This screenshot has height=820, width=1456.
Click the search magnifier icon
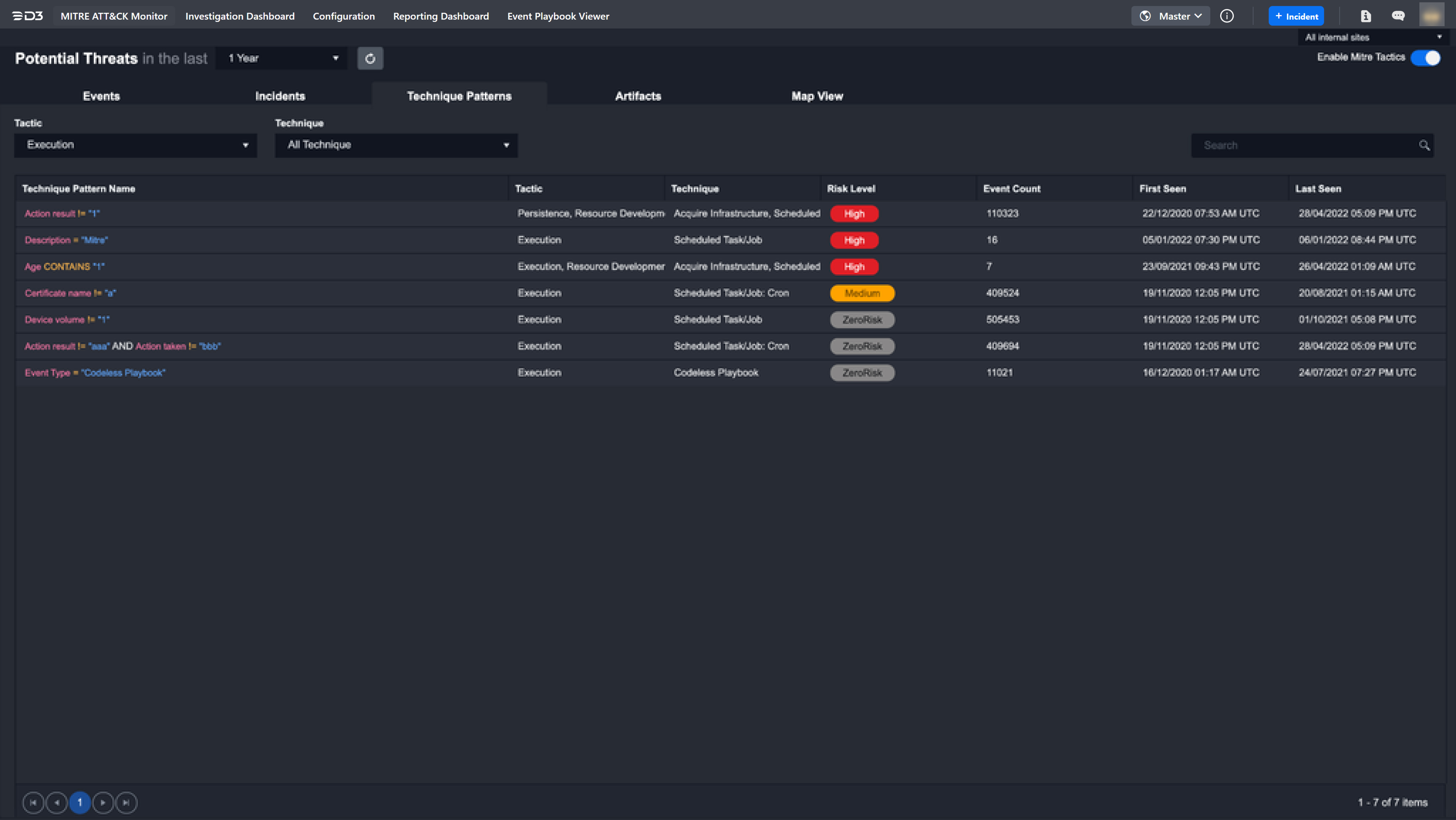[1424, 145]
